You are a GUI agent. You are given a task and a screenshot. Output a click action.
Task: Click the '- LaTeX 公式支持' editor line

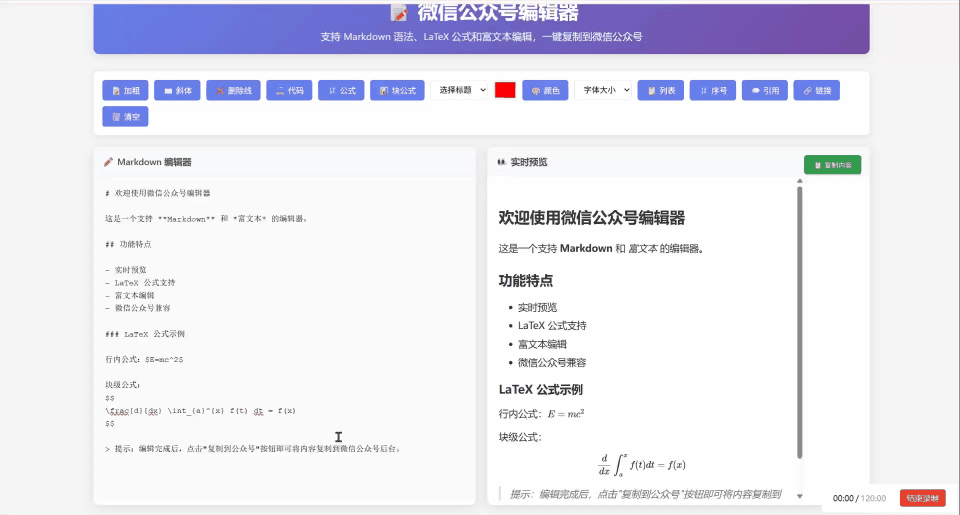(140, 282)
